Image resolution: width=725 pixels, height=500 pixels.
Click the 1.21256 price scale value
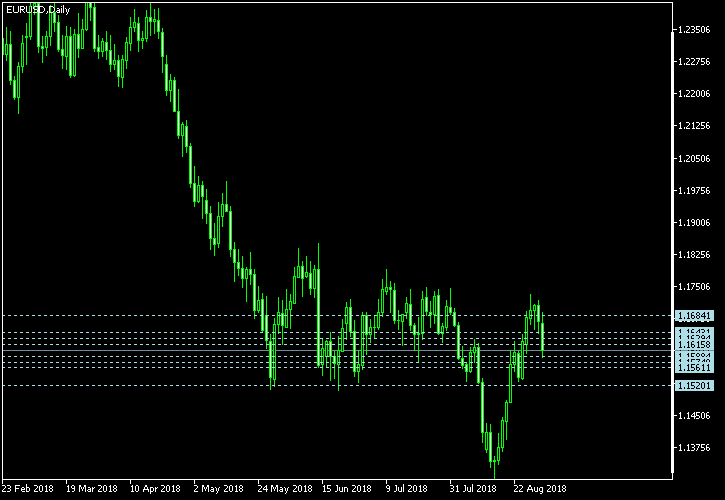694,126
